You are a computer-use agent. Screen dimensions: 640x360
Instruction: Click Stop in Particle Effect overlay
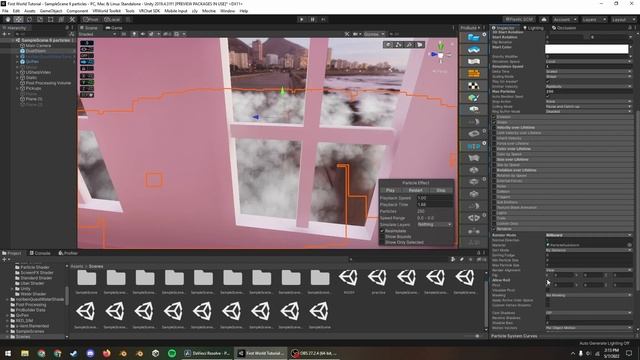pos(441,190)
